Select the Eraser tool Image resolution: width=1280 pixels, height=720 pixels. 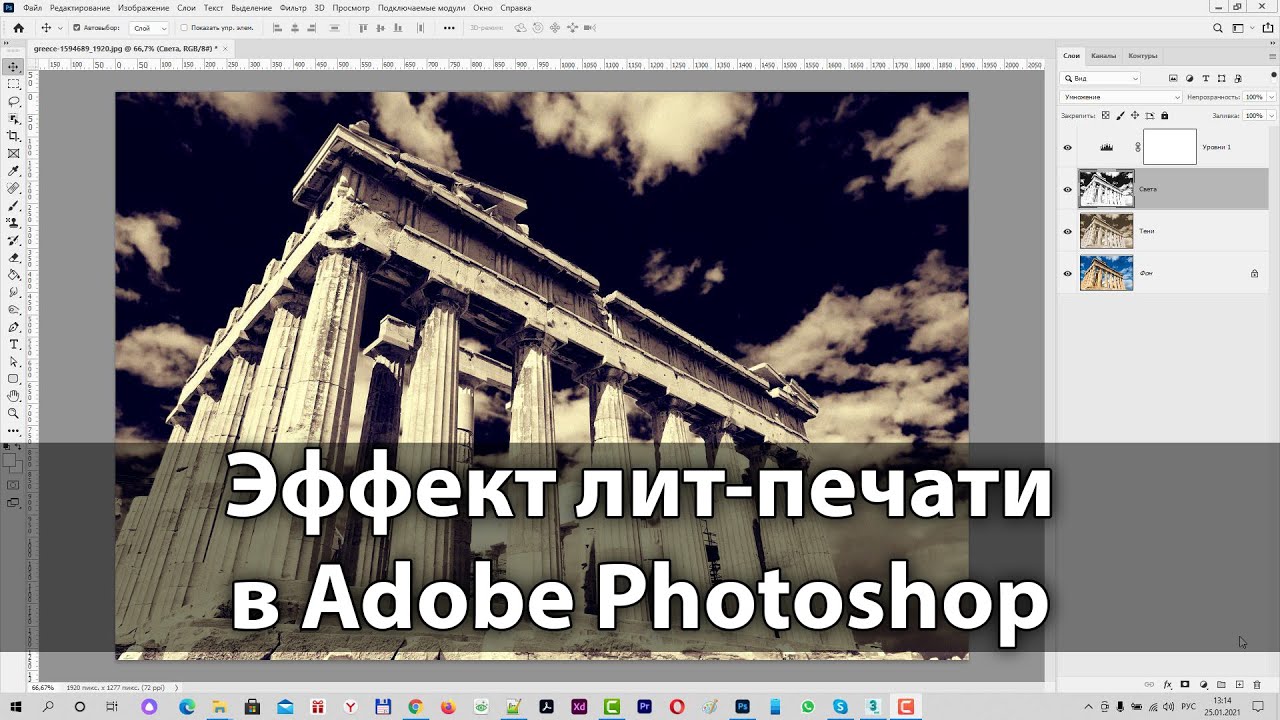tap(13, 257)
